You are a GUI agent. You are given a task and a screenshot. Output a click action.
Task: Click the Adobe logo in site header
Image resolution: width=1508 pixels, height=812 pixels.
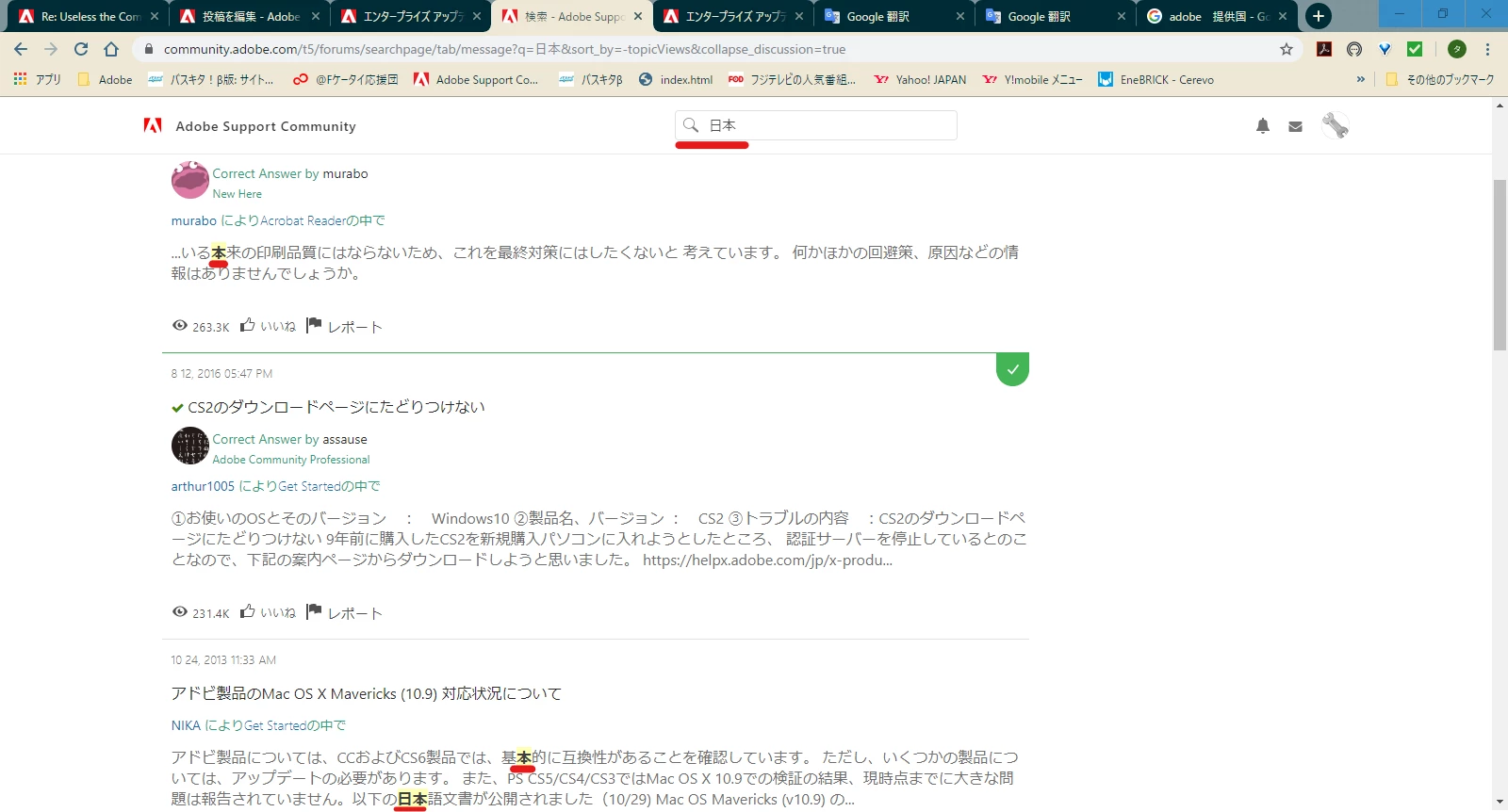click(x=153, y=125)
